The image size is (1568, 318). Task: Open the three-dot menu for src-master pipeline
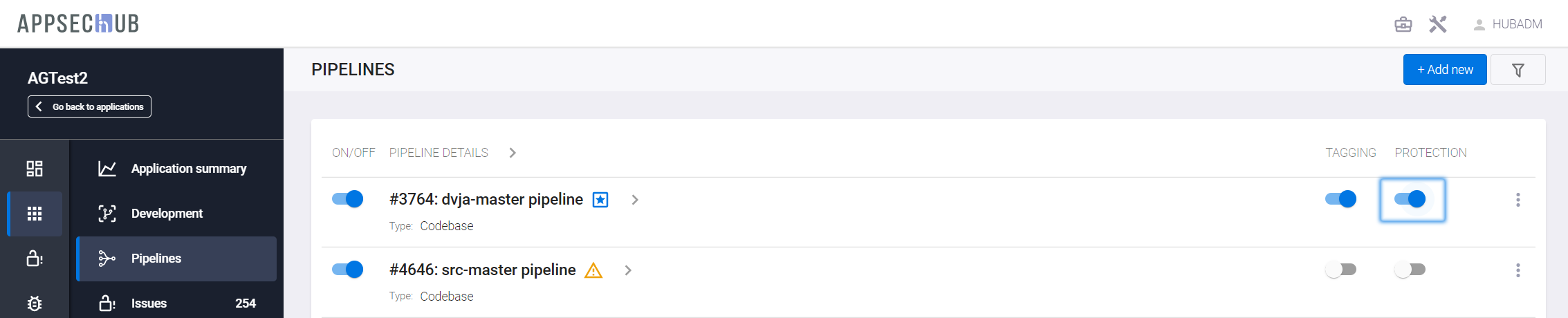click(x=1518, y=270)
